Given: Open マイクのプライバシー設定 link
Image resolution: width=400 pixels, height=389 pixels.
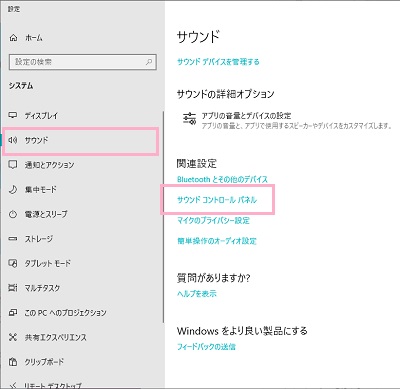Looking at the screenshot, I should coord(213,220).
